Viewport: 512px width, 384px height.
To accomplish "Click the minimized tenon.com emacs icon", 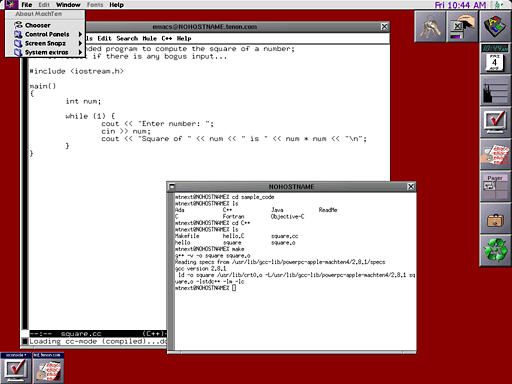I will click(48, 368).
